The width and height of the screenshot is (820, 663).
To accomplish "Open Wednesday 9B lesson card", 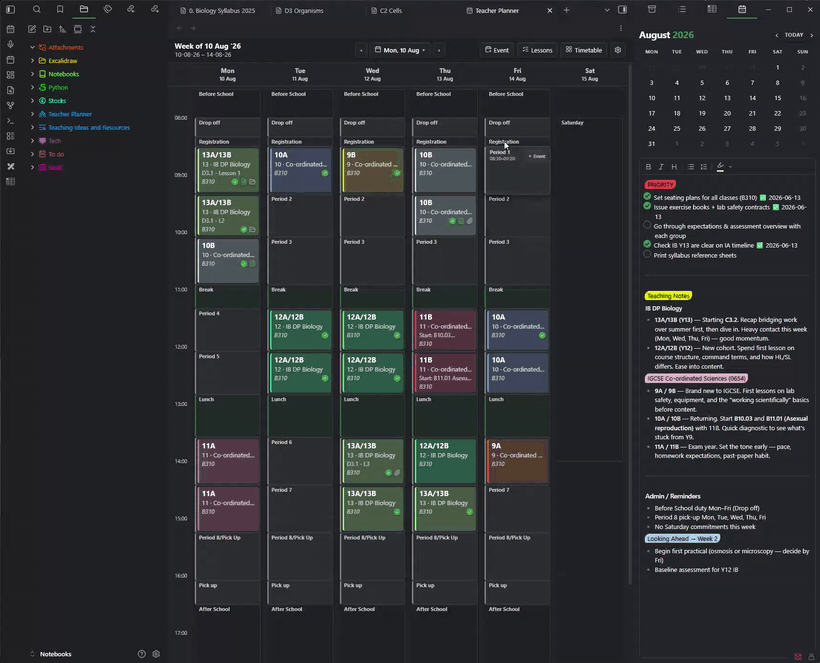I will click(x=372, y=169).
